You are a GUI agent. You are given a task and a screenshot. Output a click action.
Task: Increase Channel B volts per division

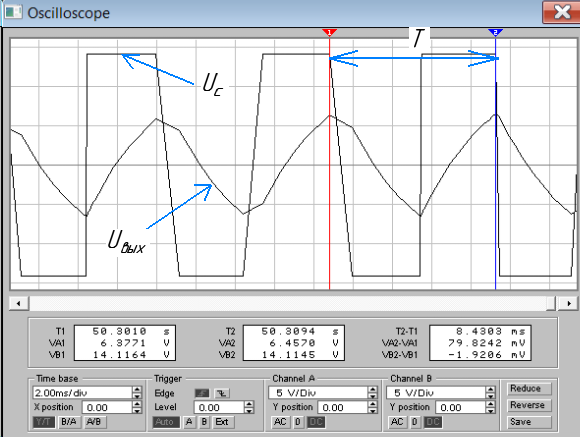490,389
